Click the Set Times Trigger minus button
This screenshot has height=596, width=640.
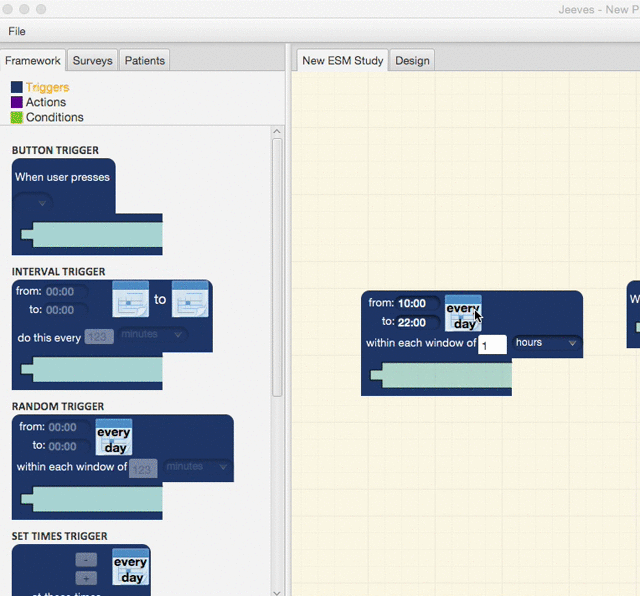click(86, 560)
